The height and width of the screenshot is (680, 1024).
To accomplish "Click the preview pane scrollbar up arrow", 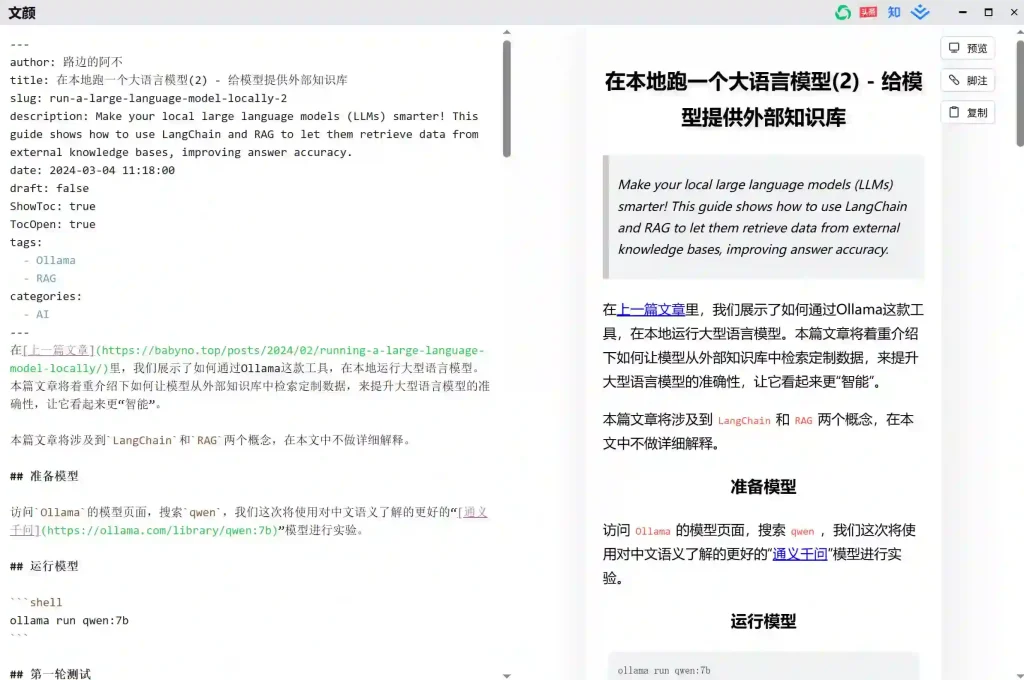I will point(1020,31).
